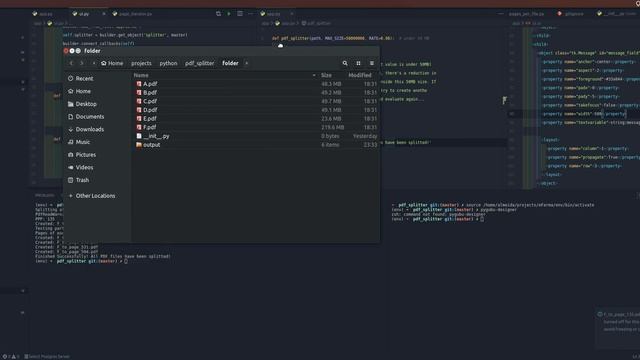Click the "Yesterday" modified value

pos(365,136)
